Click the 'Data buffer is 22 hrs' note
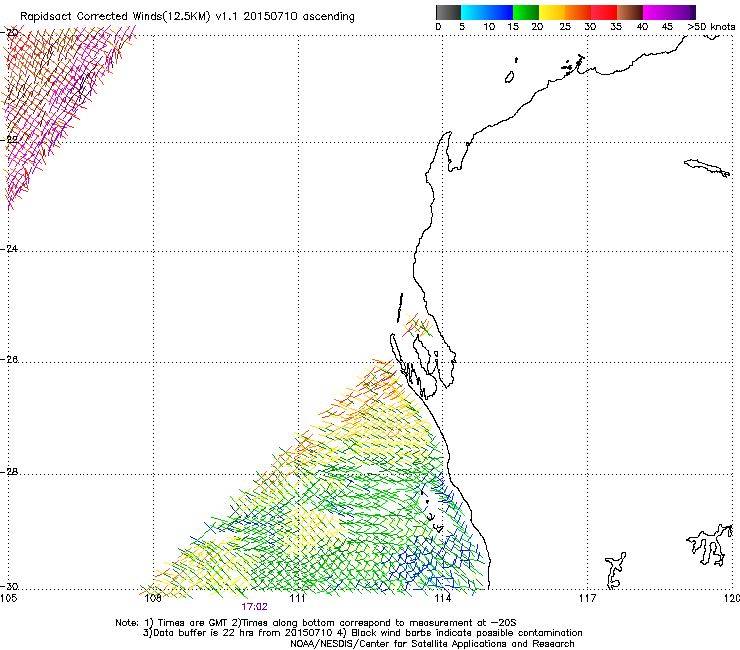This screenshot has height=650, width=740. point(362,633)
